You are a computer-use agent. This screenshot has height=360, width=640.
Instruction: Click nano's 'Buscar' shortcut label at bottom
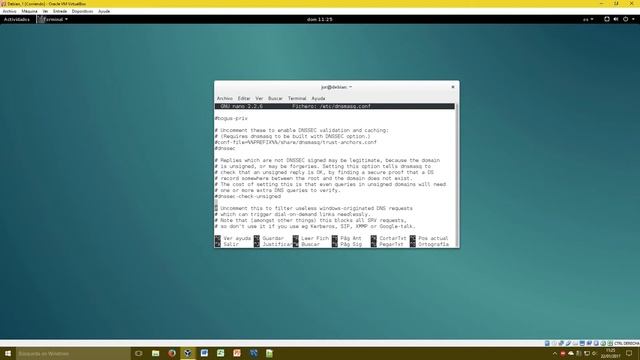pos(311,244)
